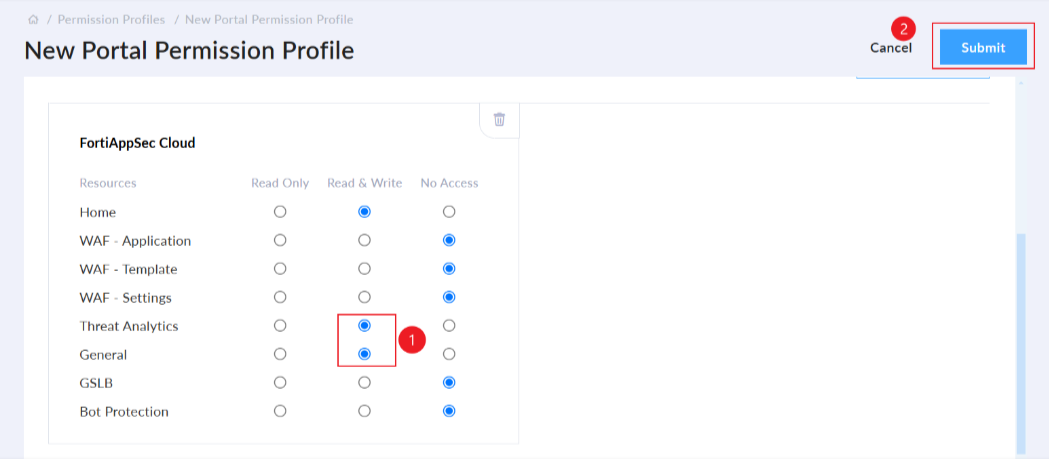The height and width of the screenshot is (459, 1049).
Task: Set Threat Analytics to No Access
Action: [x=449, y=326]
